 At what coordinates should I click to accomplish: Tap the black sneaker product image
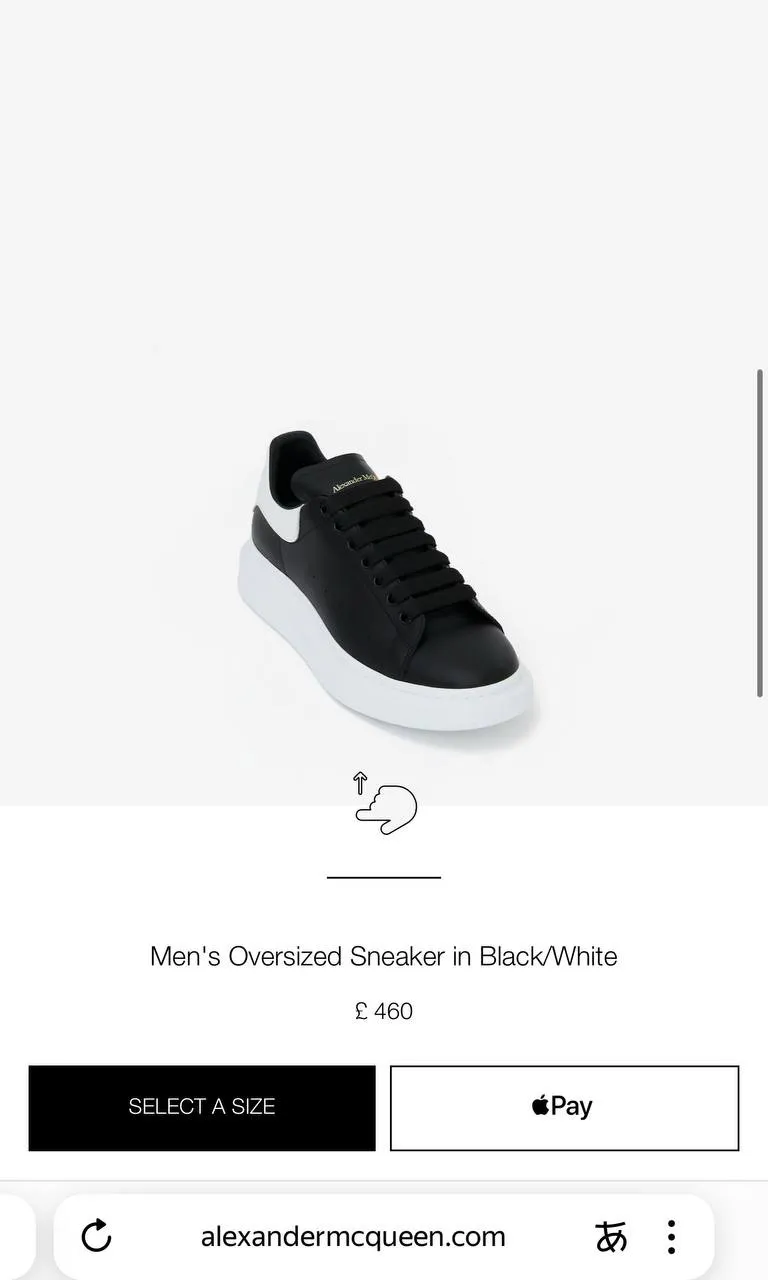tap(385, 580)
